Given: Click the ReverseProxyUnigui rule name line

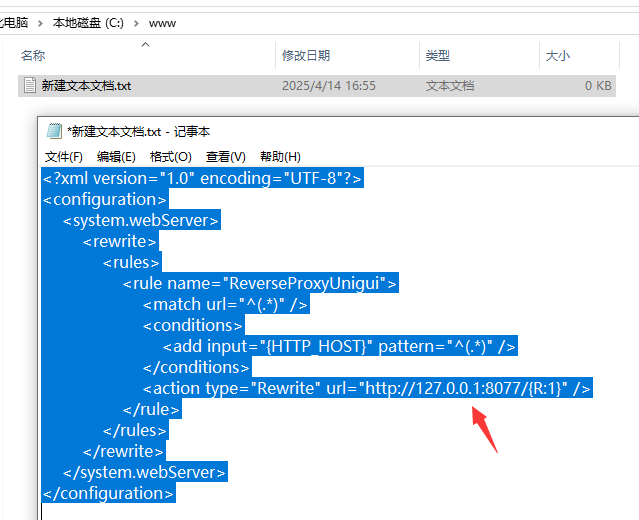Looking at the screenshot, I should click(260, 283).
